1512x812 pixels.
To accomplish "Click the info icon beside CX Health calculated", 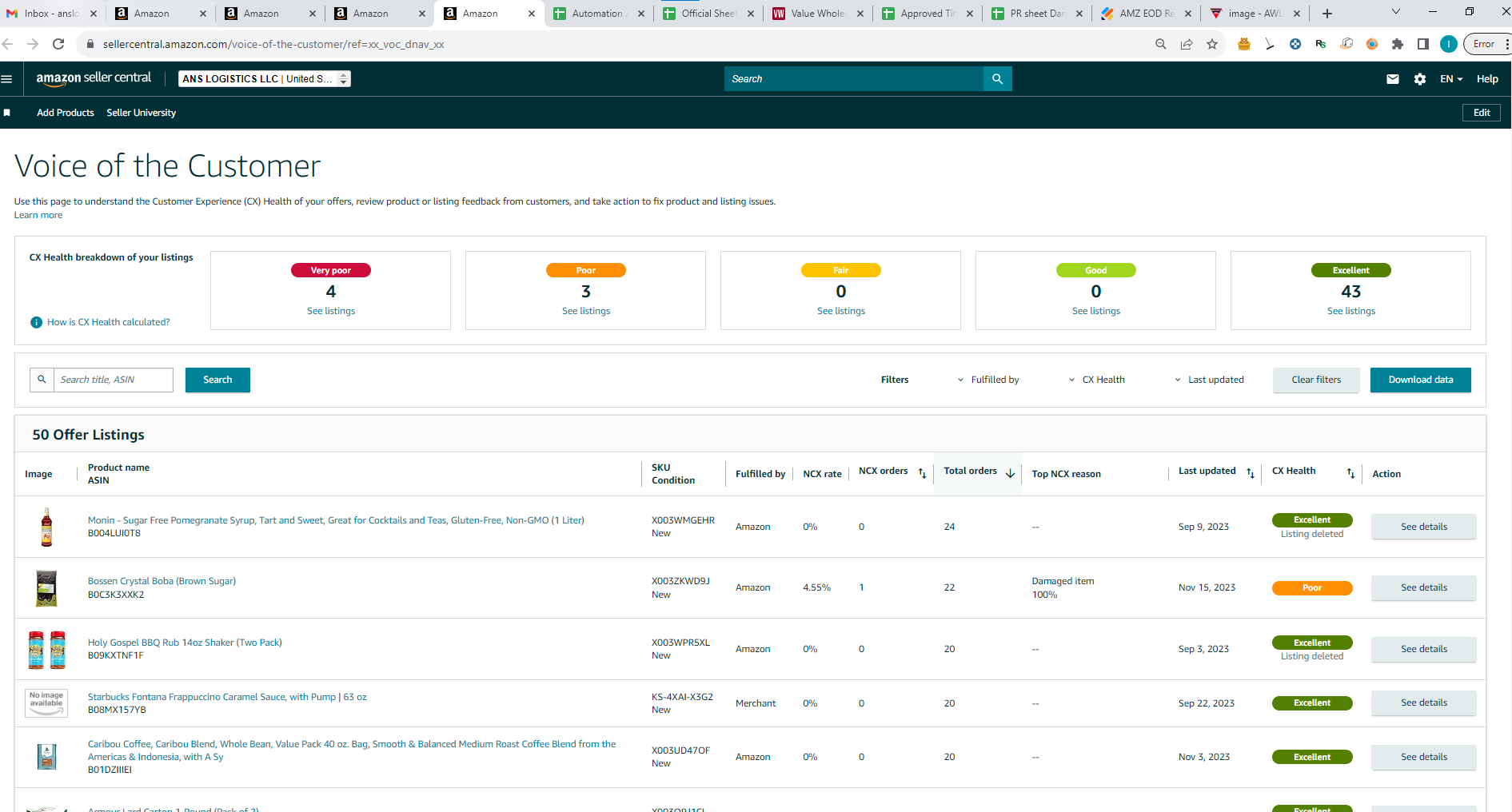I will pos(36,322).
